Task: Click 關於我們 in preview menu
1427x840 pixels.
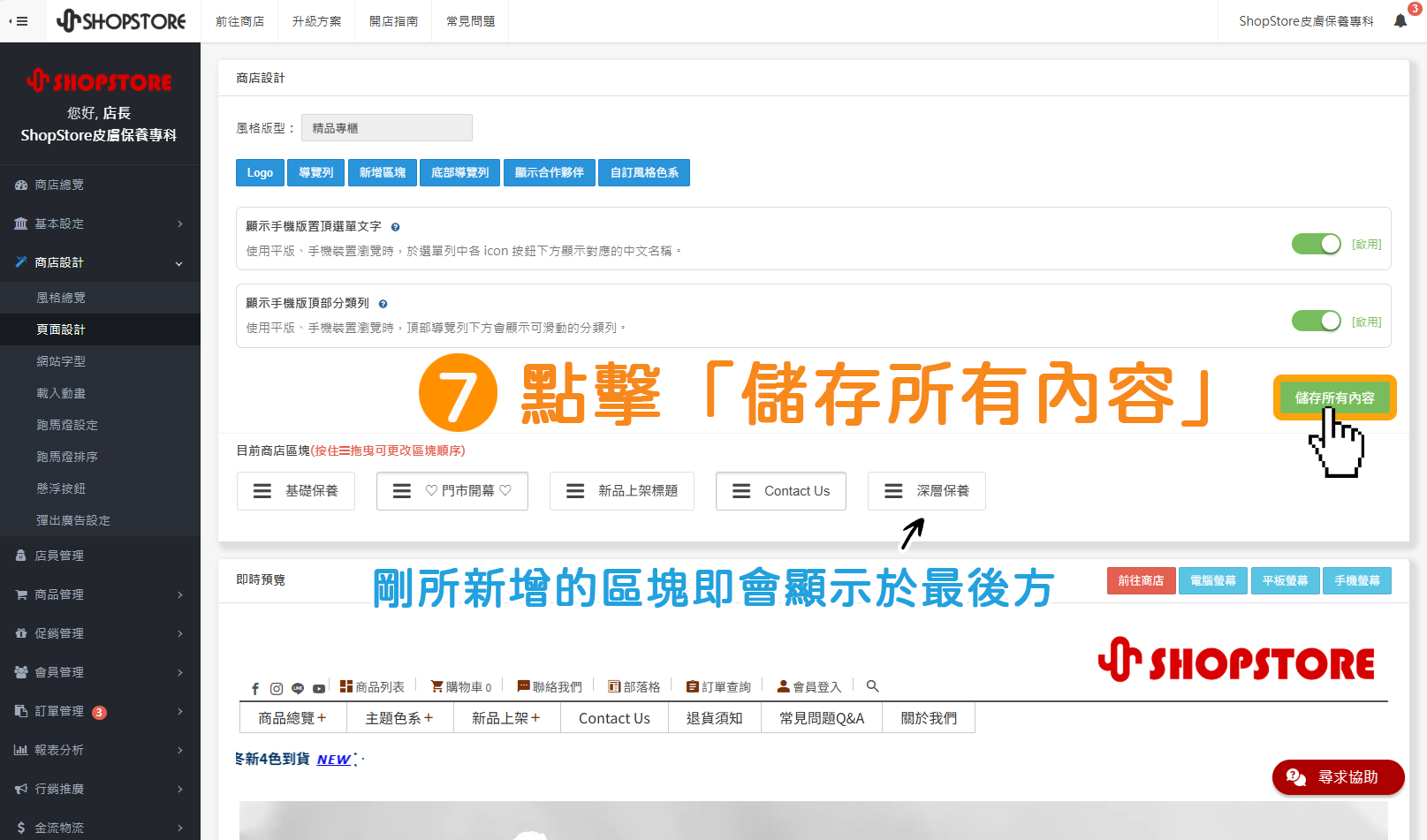Action: tap(929, 718)
